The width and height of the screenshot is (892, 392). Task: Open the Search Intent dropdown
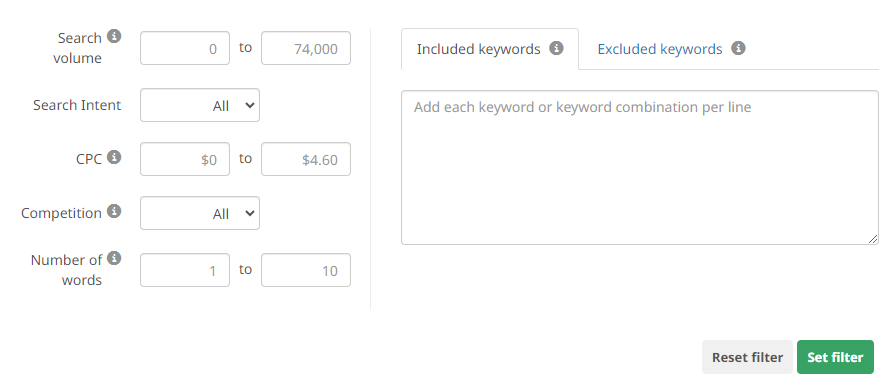pyautogui.click(x=200, y=105)
